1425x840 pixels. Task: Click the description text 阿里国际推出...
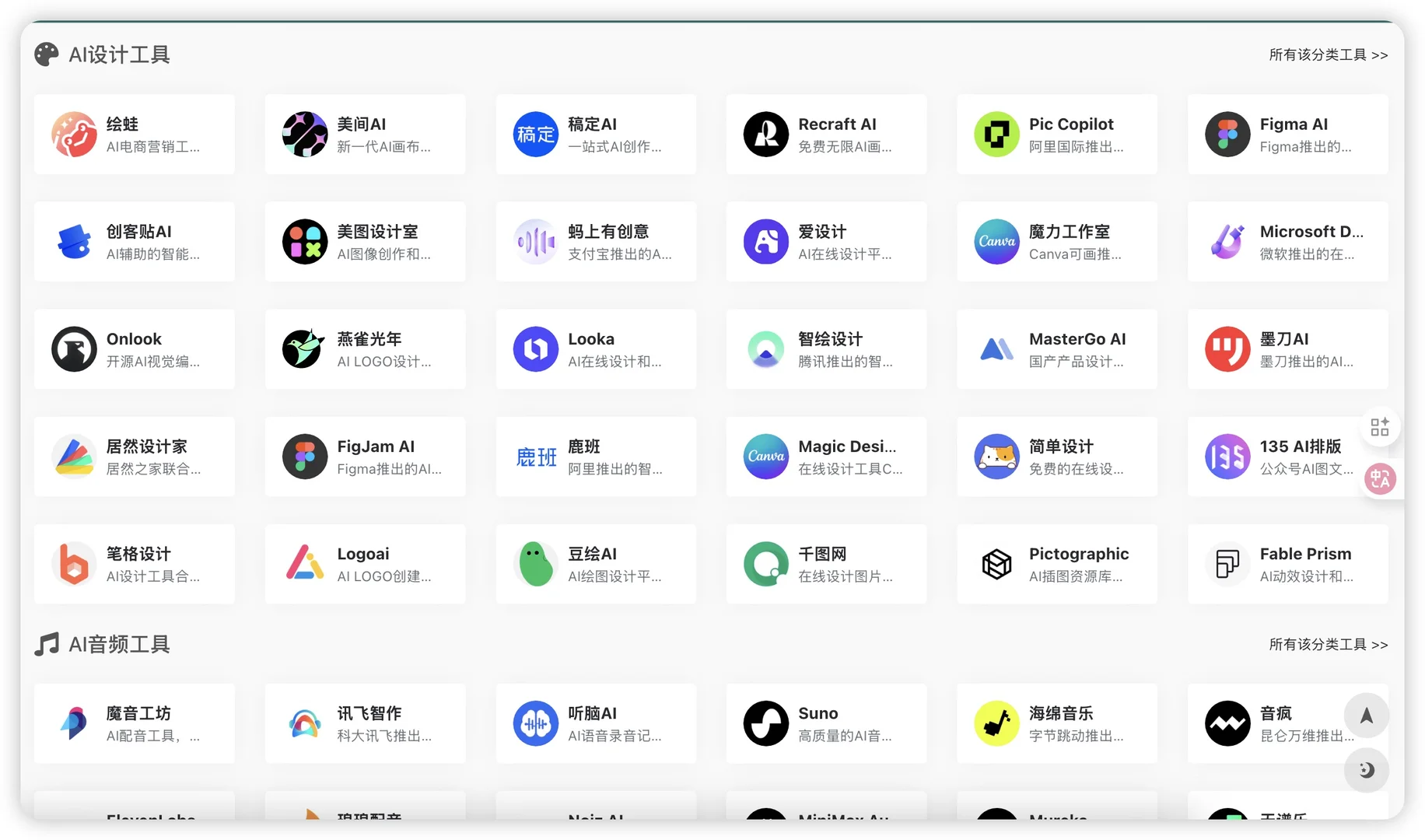[1076, 147]
